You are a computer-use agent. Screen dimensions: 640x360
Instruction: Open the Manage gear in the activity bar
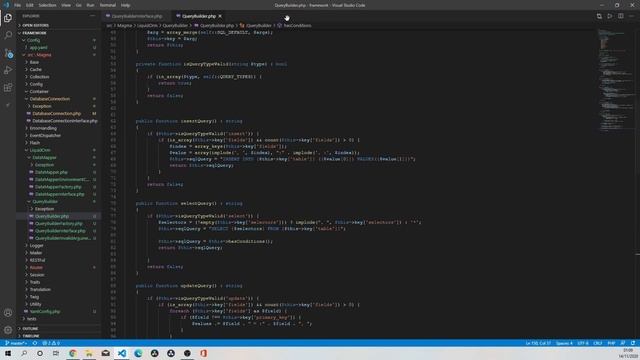8,330
